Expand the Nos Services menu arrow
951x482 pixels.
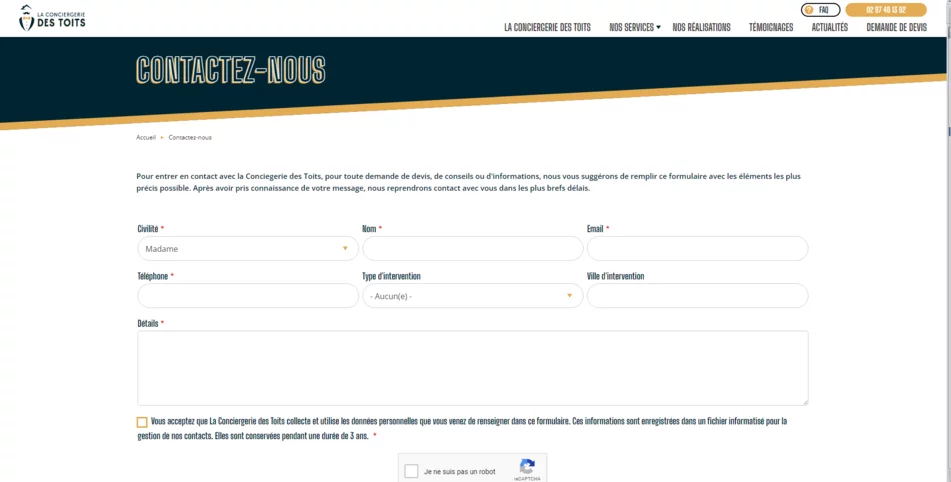658,28
